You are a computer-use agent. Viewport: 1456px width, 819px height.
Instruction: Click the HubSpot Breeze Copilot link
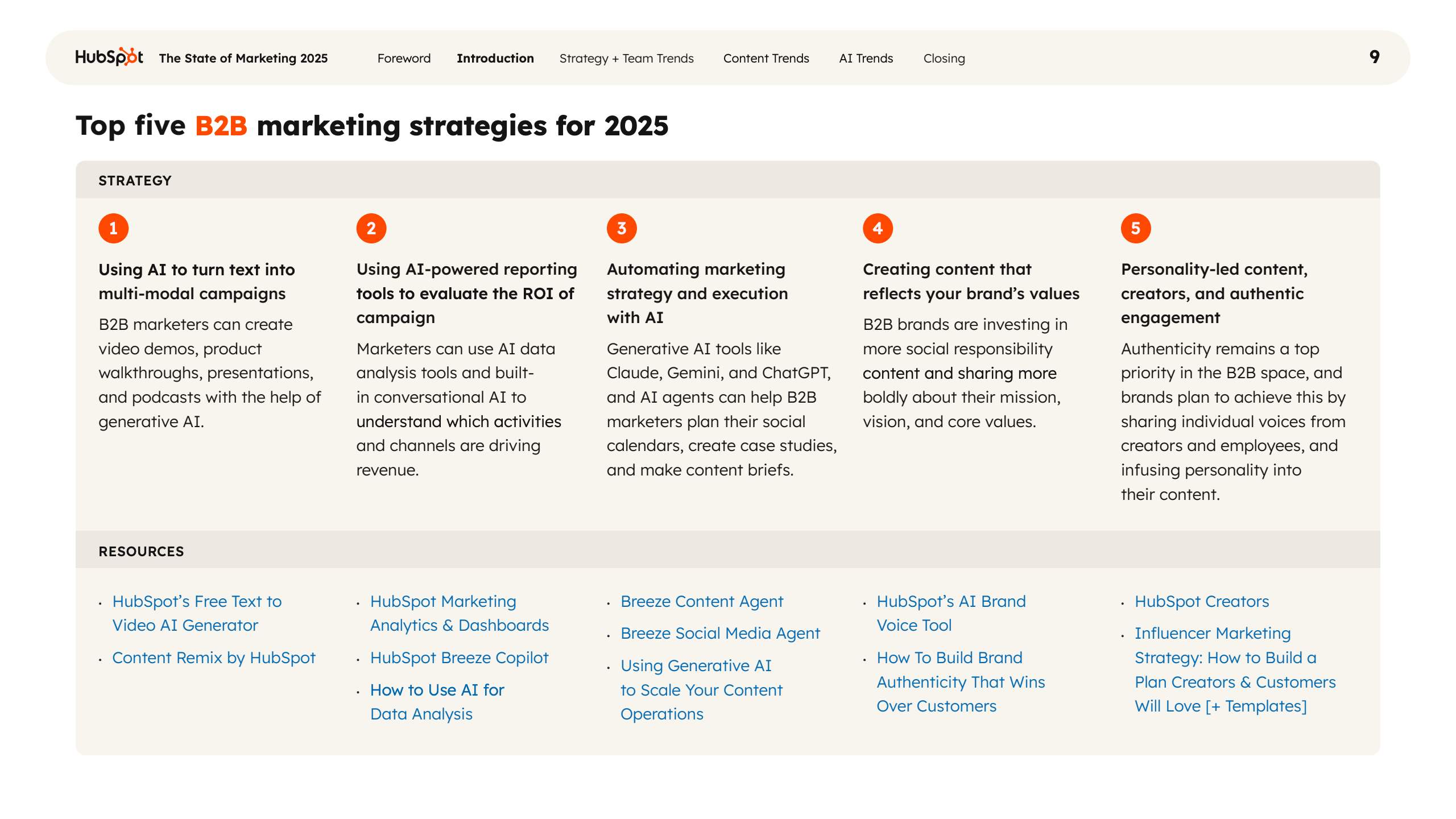tap(458, 657)
